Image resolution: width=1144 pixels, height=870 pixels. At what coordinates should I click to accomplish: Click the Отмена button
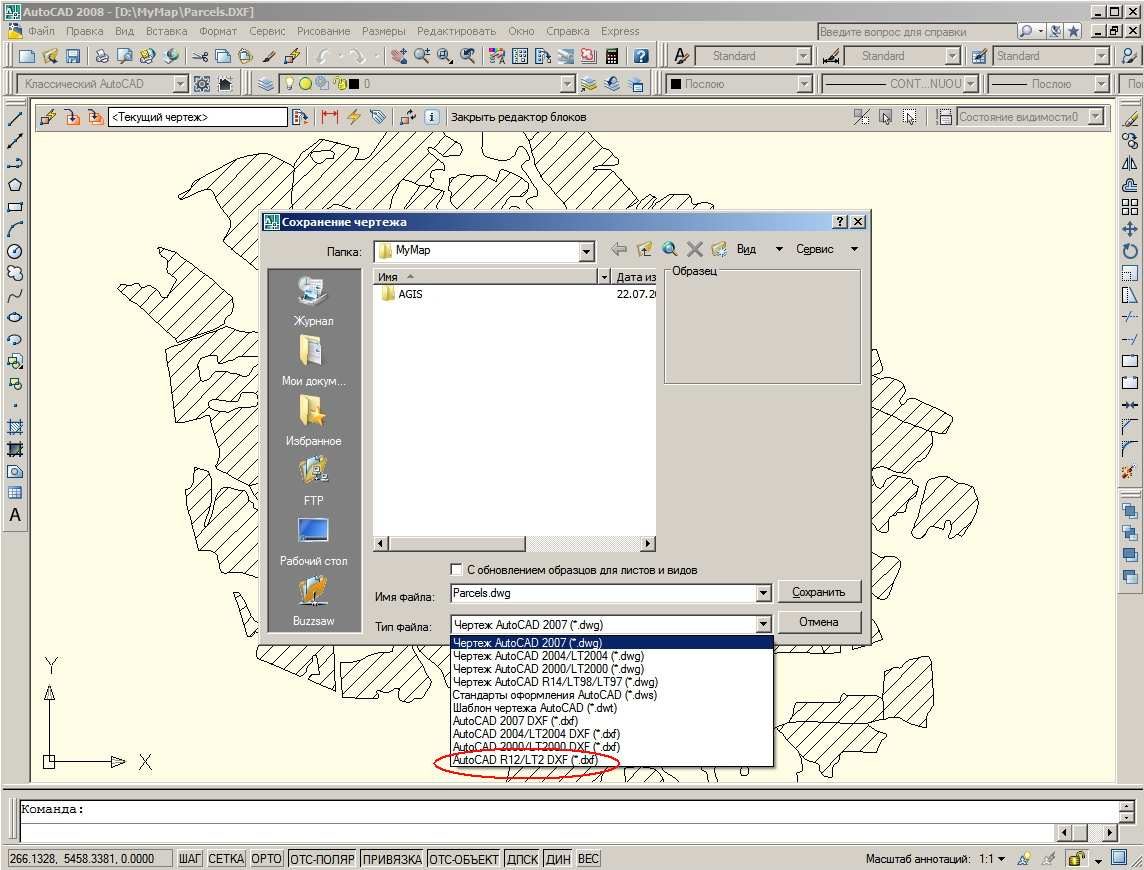click(819, 622)
